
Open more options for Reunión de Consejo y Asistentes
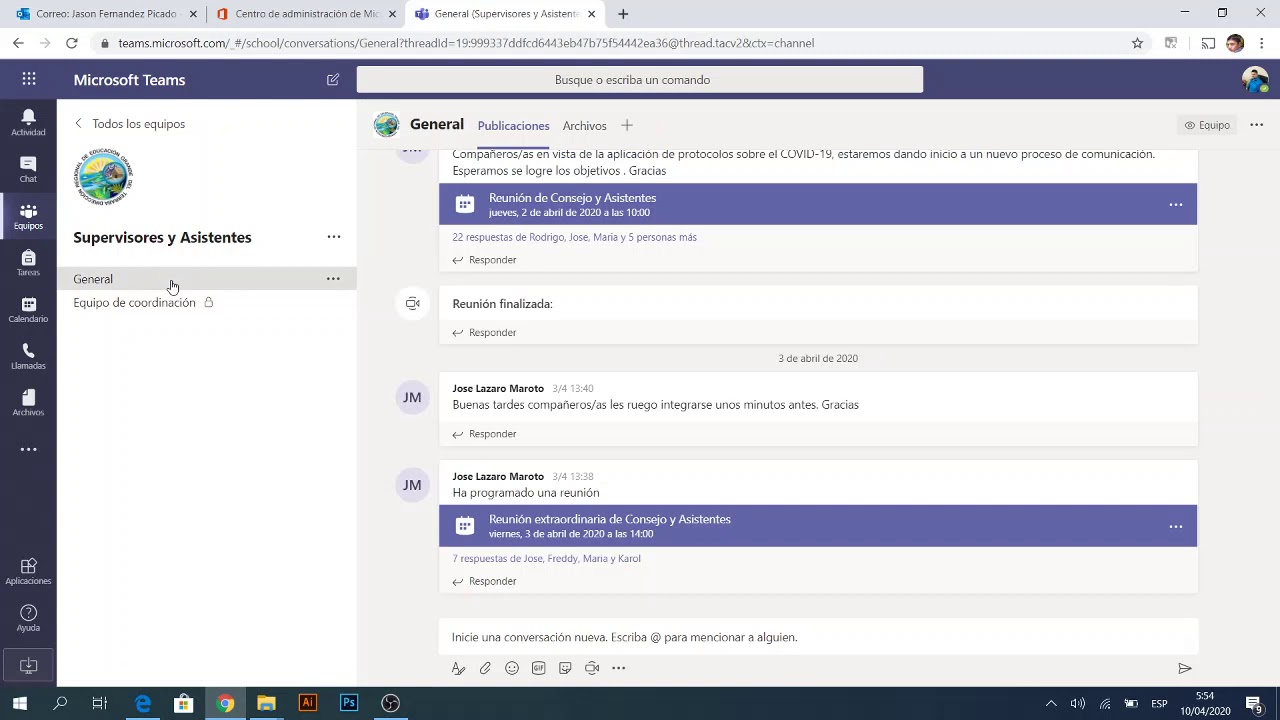[x=1176, y=205]
